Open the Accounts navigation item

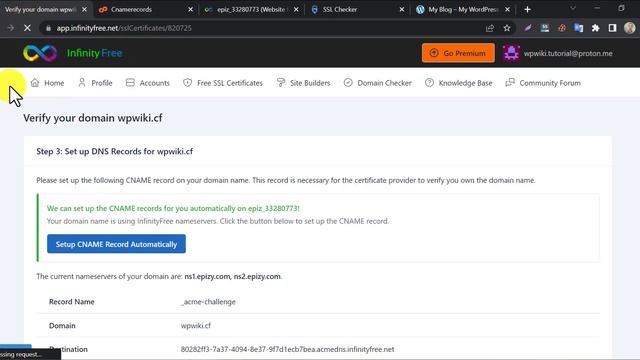coord(148,83)
